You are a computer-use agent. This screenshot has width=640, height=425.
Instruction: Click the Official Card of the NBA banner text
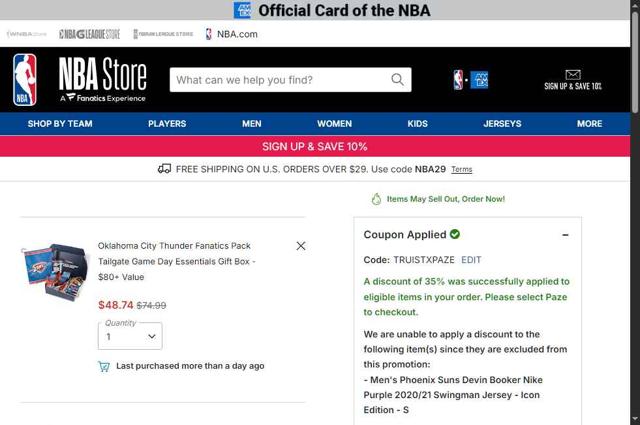pyautogui.click(x=344, y=10)
